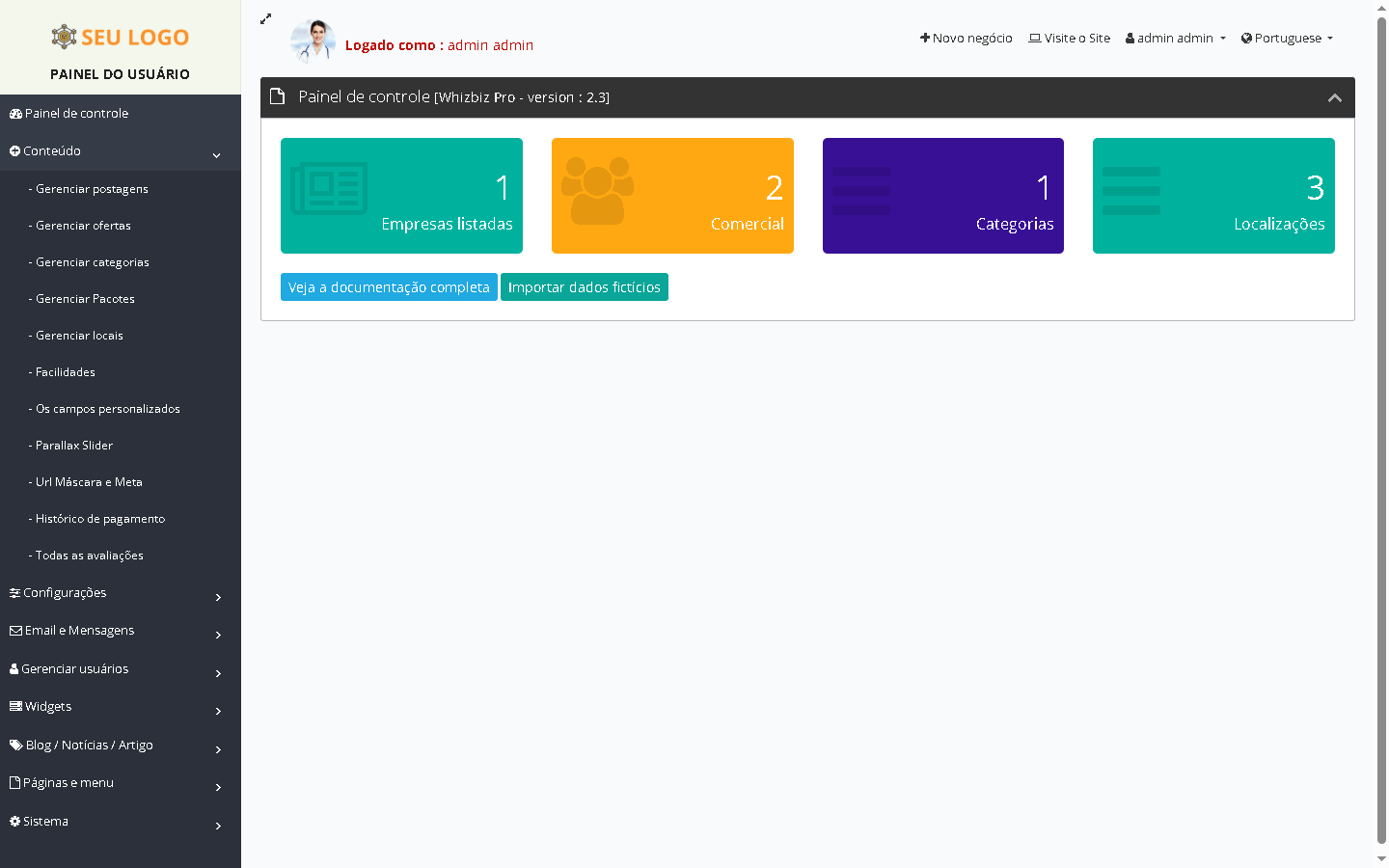The width and height of the screenshot is (1389, 868).
Task: Click the users group icon on Comercial
Action: coord(597,190)
